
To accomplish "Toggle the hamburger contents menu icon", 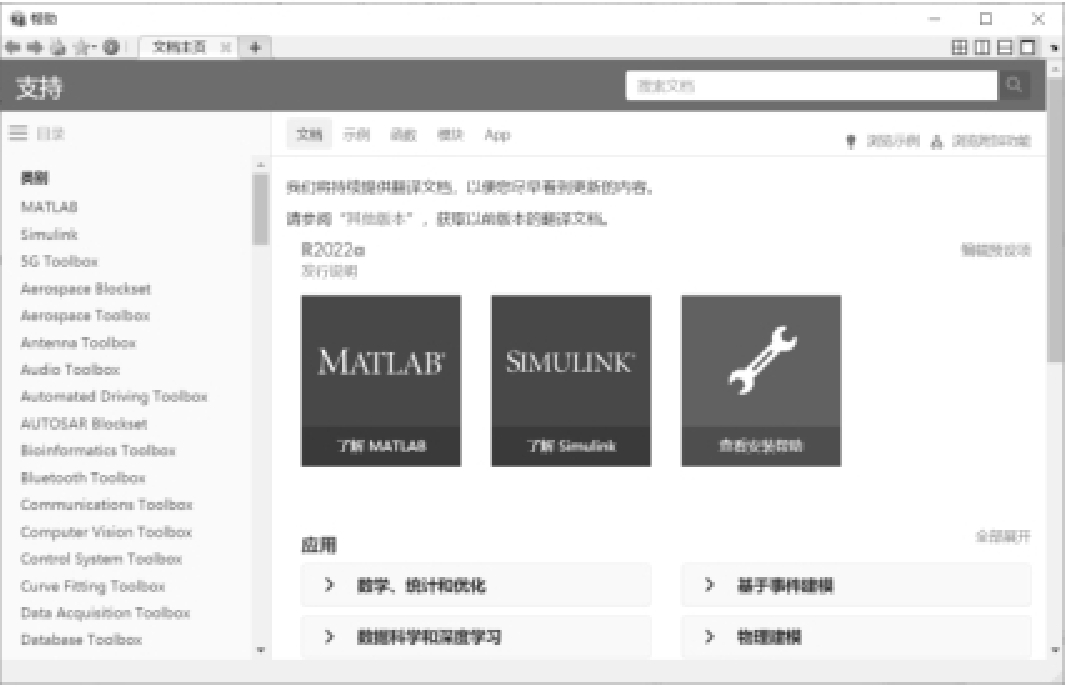I will click(x=18, y=132).
